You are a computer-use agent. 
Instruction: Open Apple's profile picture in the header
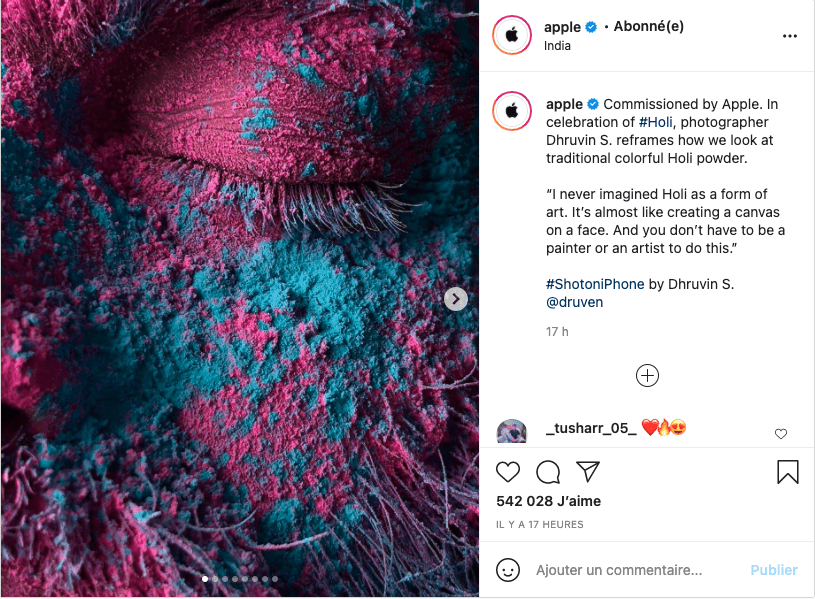pos(512,35)
